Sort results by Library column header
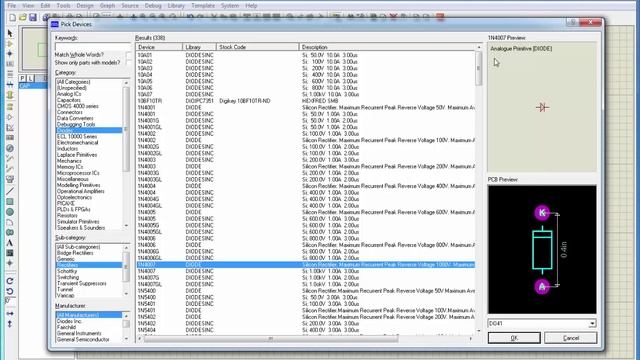 (x=200, y=47)
